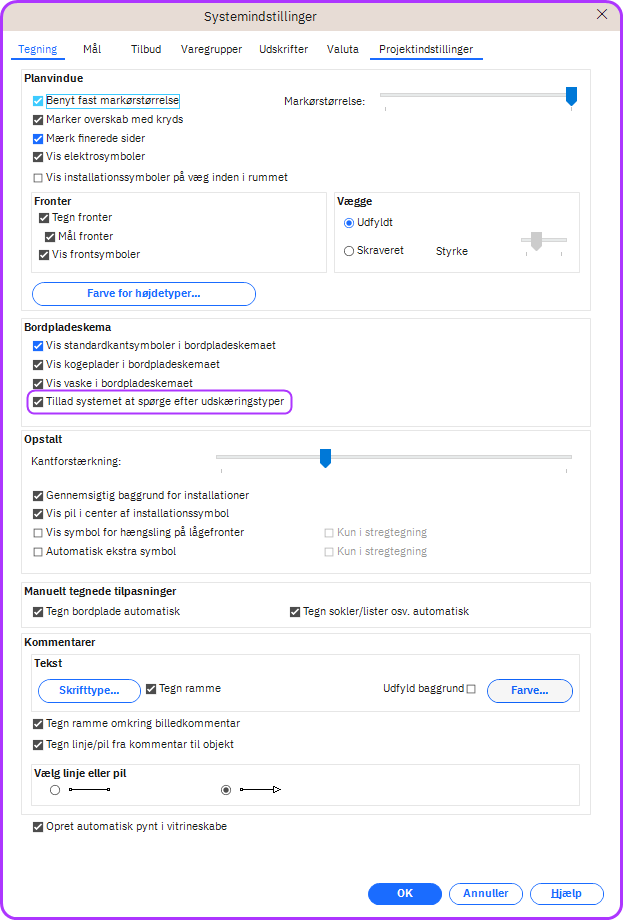Choose the Udfyldt wall radio button
The width and height of the screenshot is (623, 920).
tap(349, 223)
